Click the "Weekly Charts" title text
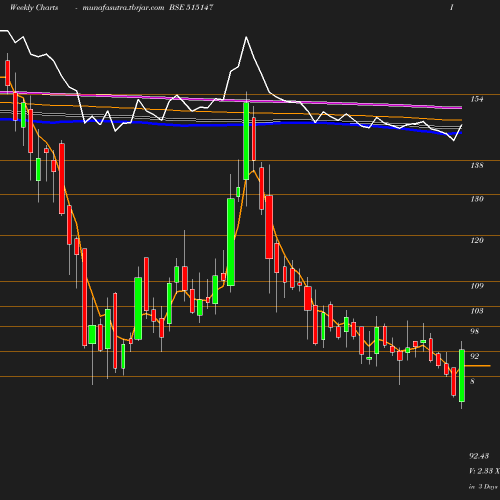Viewport: 500px width, 500px height. 34,7
